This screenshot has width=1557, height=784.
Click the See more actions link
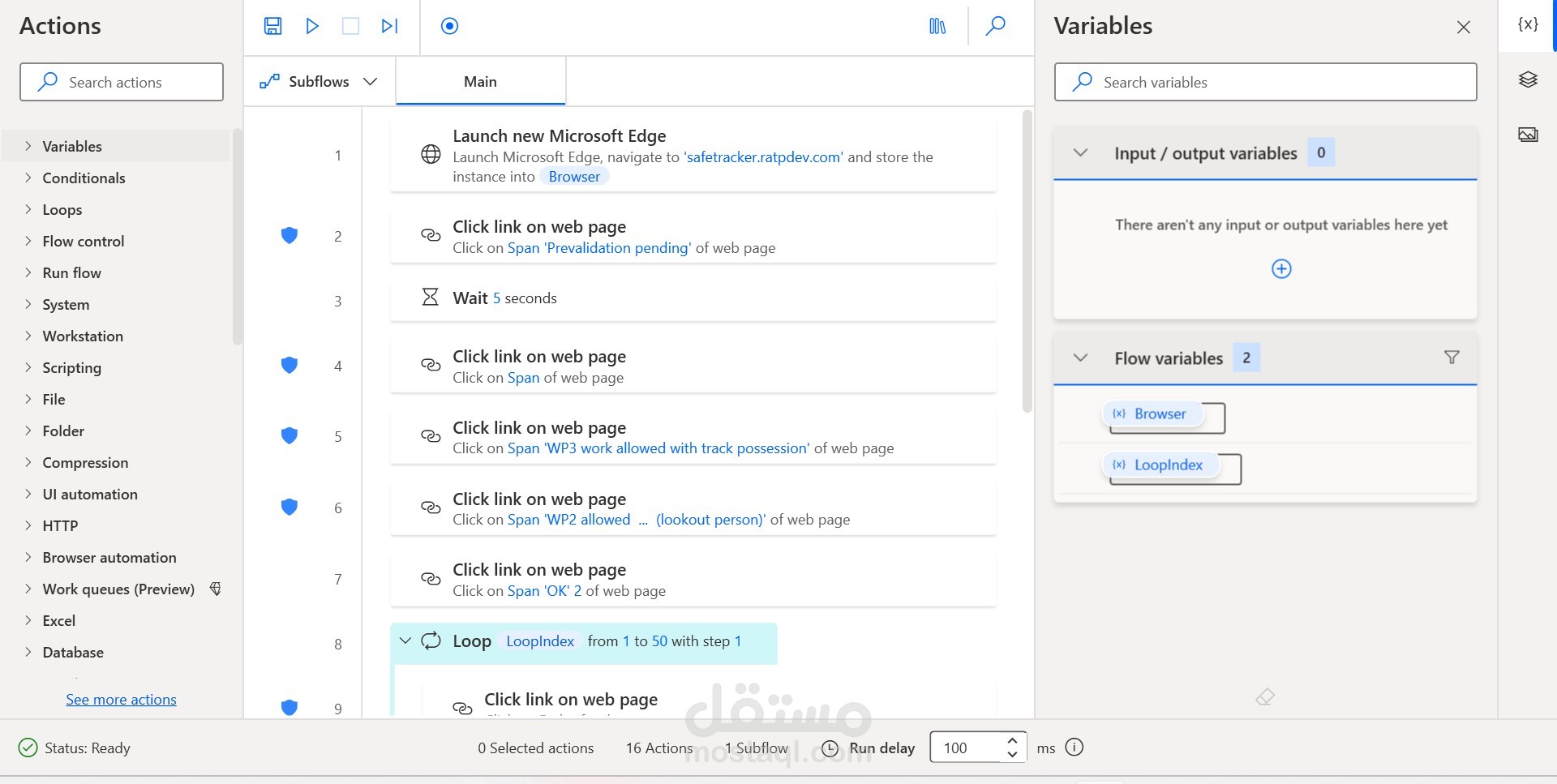121,699
